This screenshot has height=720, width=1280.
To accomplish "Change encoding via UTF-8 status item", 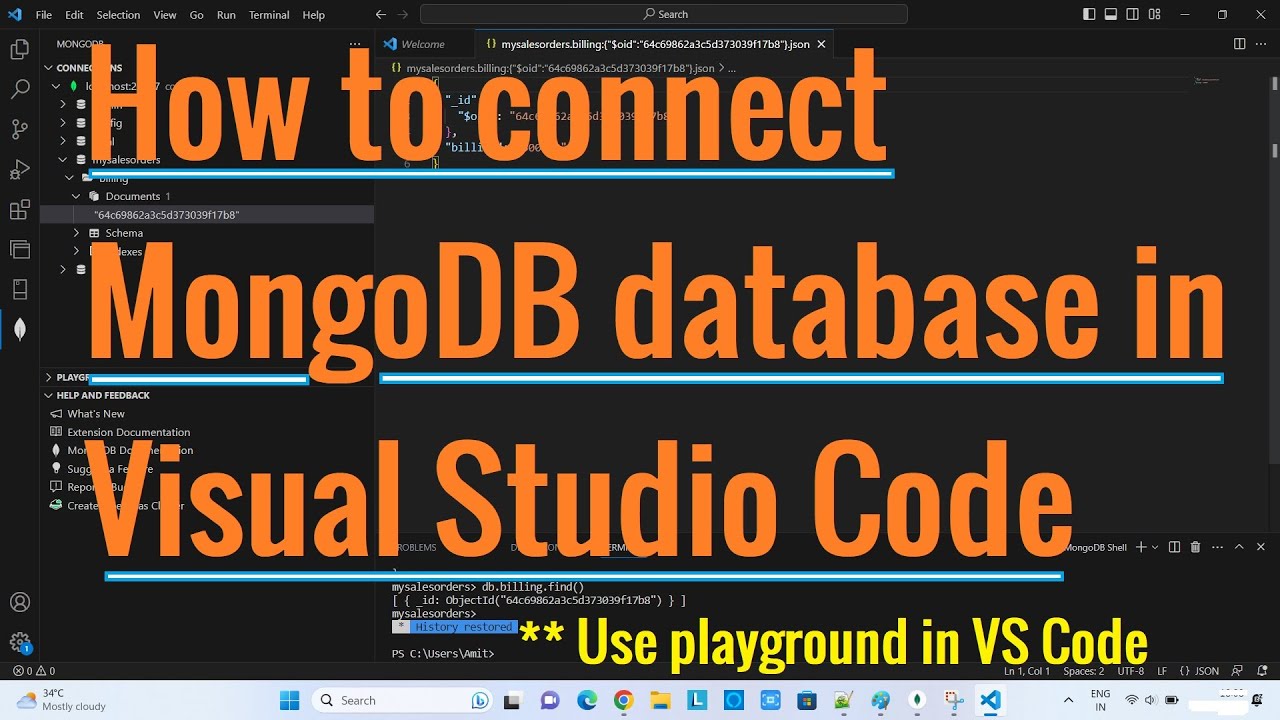I will (1131, 671).
